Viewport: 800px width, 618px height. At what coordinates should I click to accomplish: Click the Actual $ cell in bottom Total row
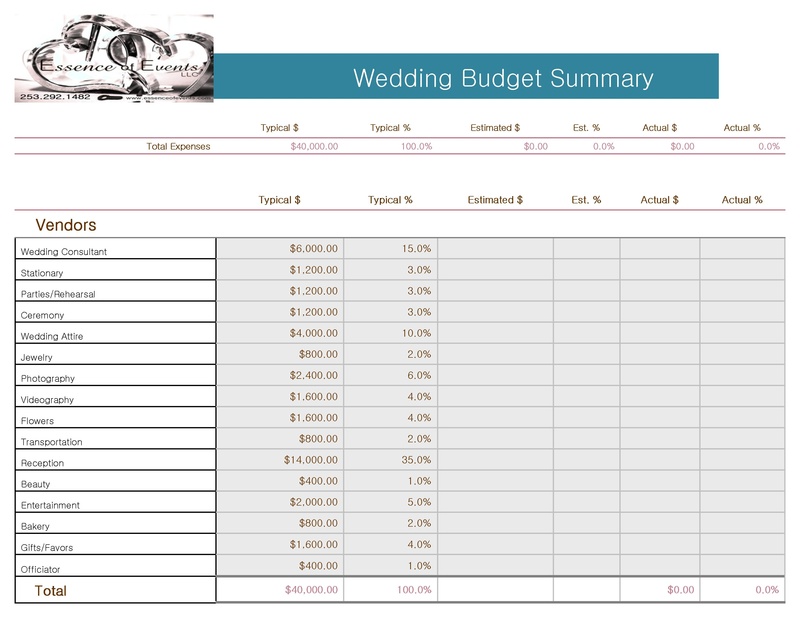tap(659, 590)
